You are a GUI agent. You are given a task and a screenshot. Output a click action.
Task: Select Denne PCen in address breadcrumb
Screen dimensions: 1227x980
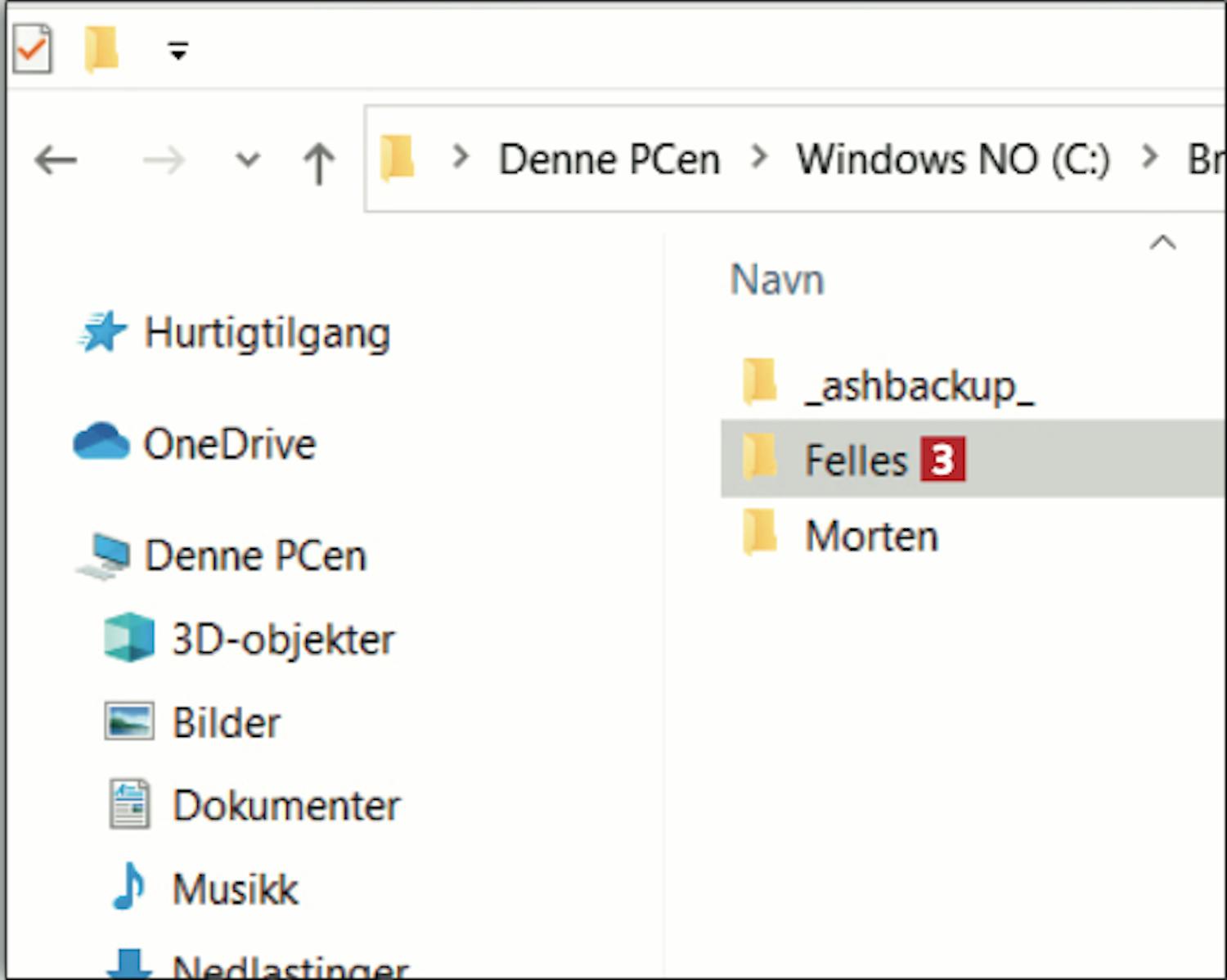[609, 160]
